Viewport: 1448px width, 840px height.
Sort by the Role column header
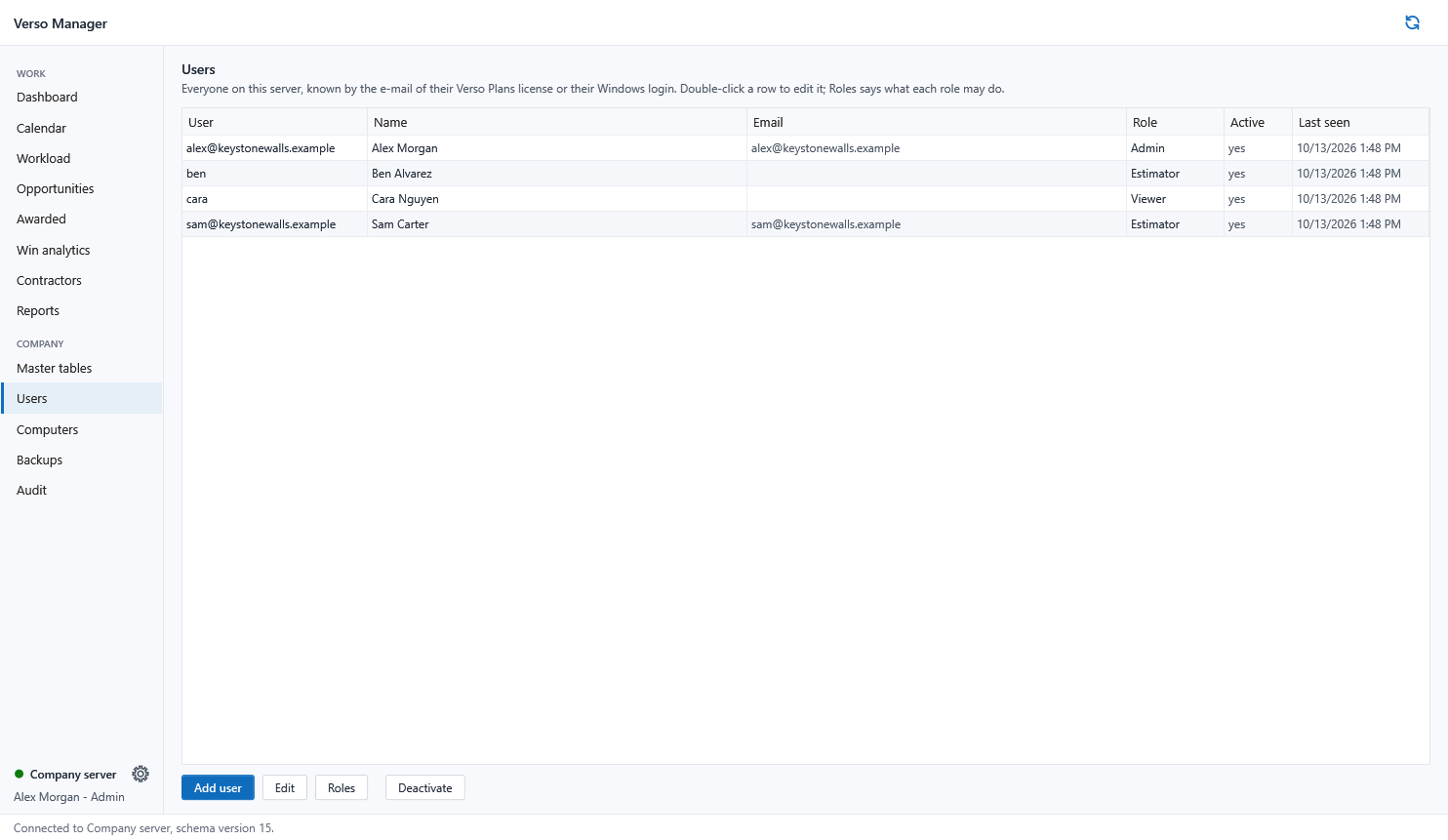(x=1175, y=122)
